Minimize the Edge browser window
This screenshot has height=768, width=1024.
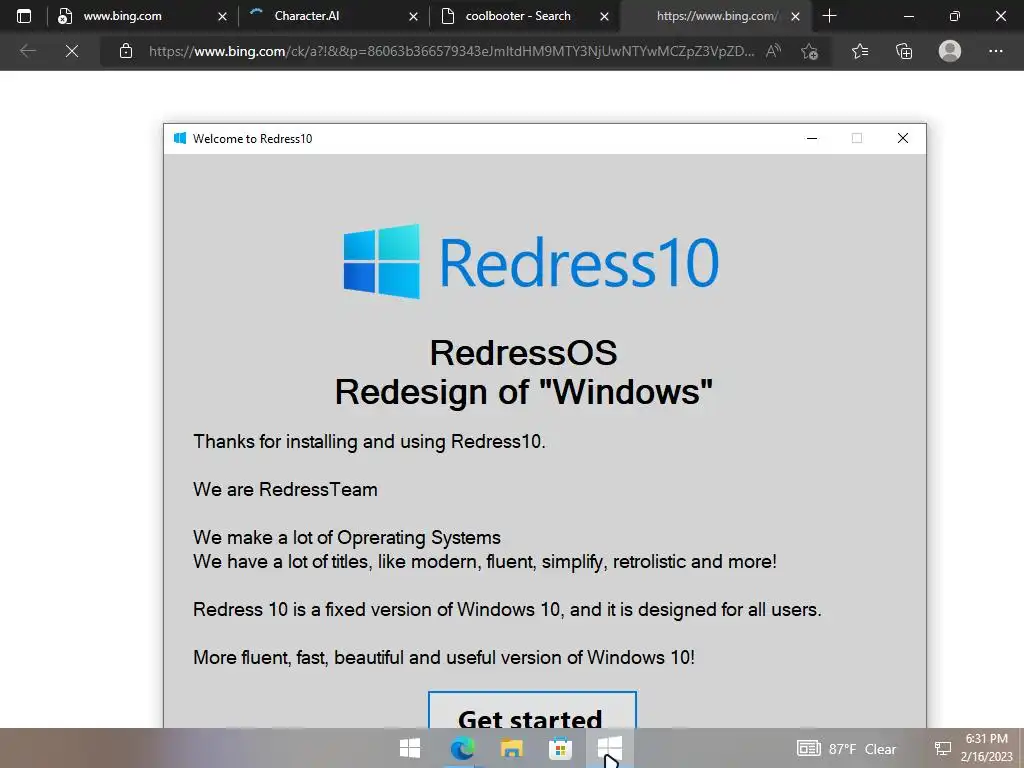tap(908, 16)
